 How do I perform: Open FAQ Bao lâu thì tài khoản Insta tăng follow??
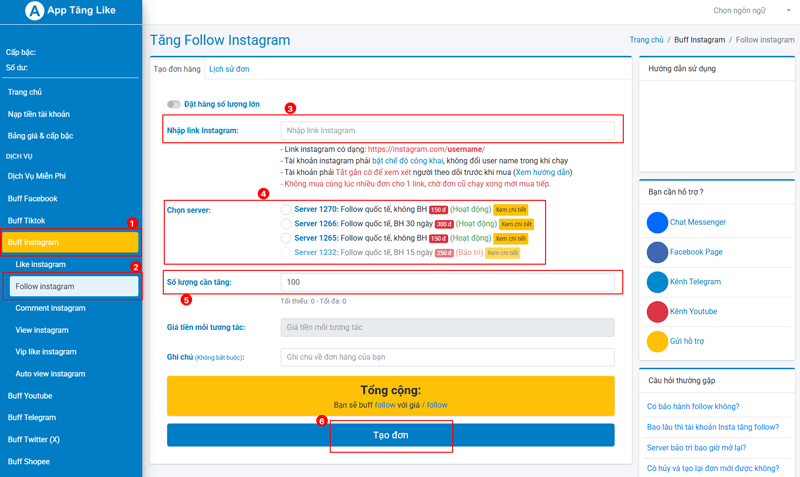click(713, 427)
